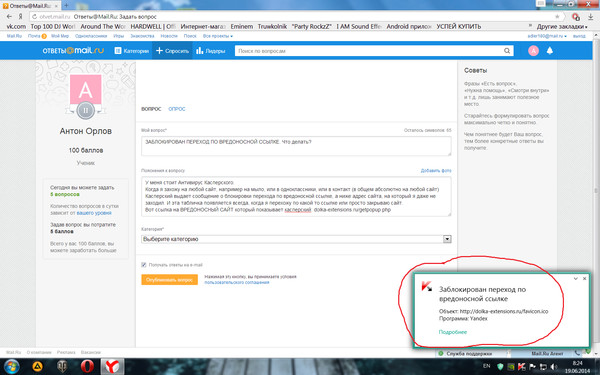Open a new browser tab with plus
This screenshot has height=375, width=600.
tap(66, 5)
